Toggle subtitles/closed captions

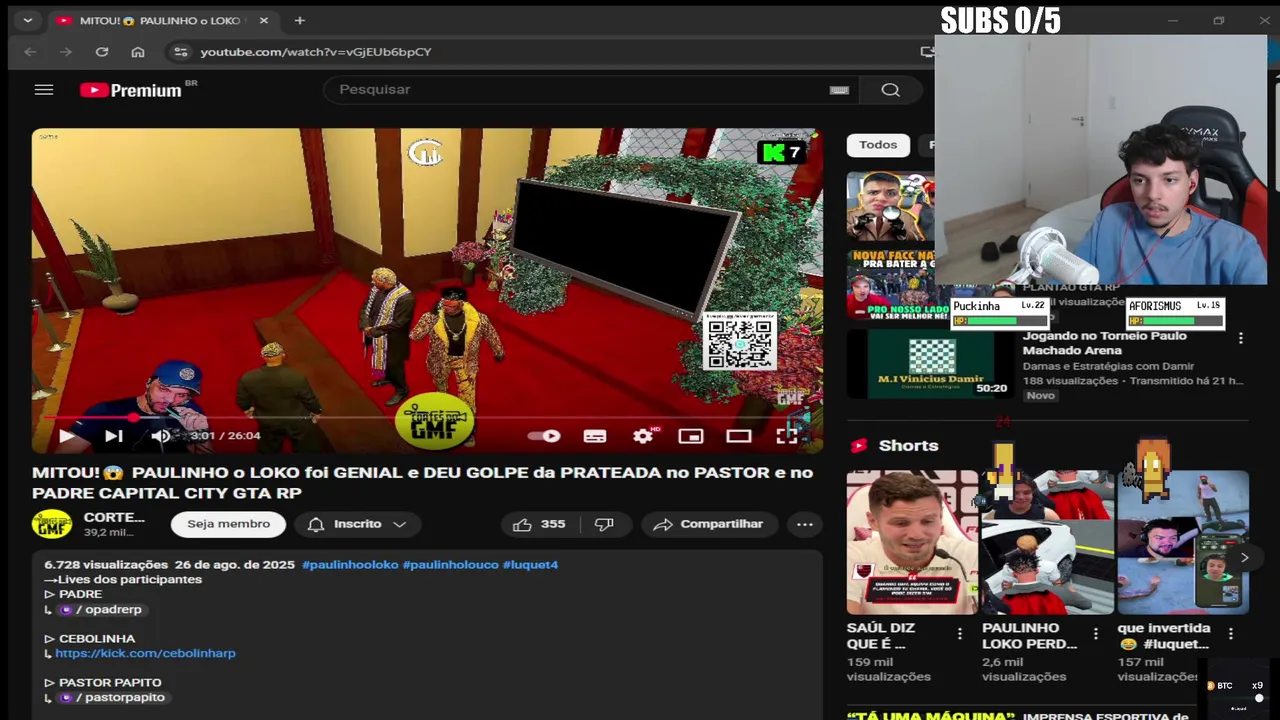(x=595, y=436)
